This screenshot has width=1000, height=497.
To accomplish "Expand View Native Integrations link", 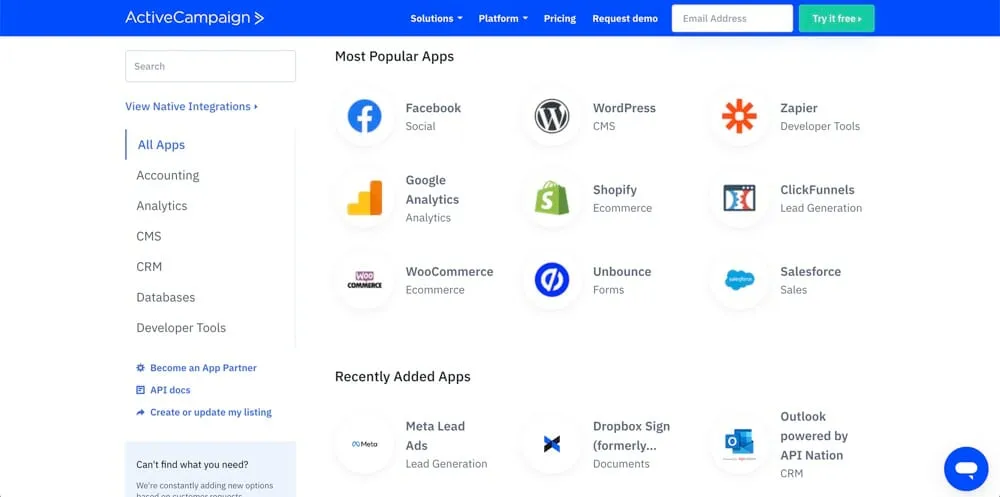I will 191,106.
